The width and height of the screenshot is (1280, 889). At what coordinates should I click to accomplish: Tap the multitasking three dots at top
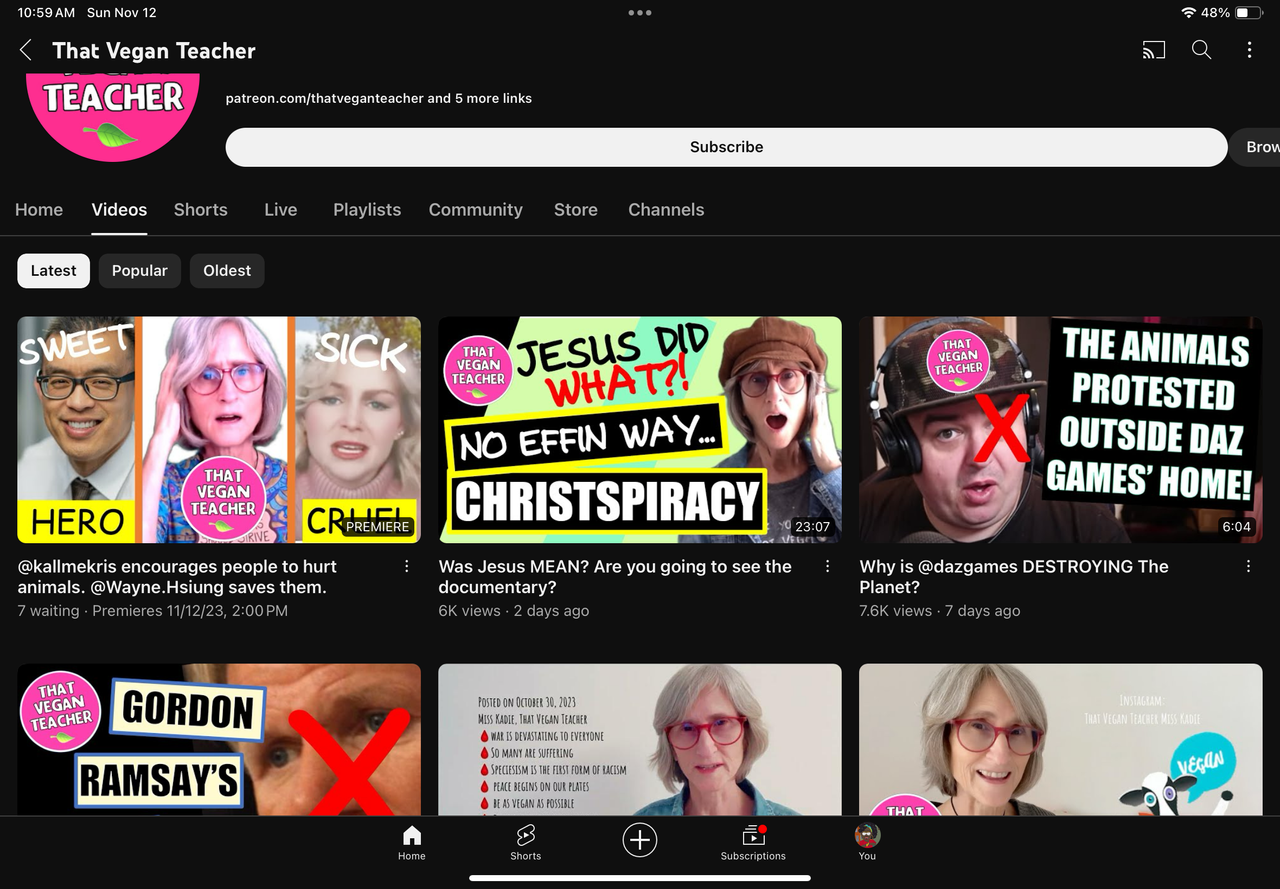click(640, 13)
